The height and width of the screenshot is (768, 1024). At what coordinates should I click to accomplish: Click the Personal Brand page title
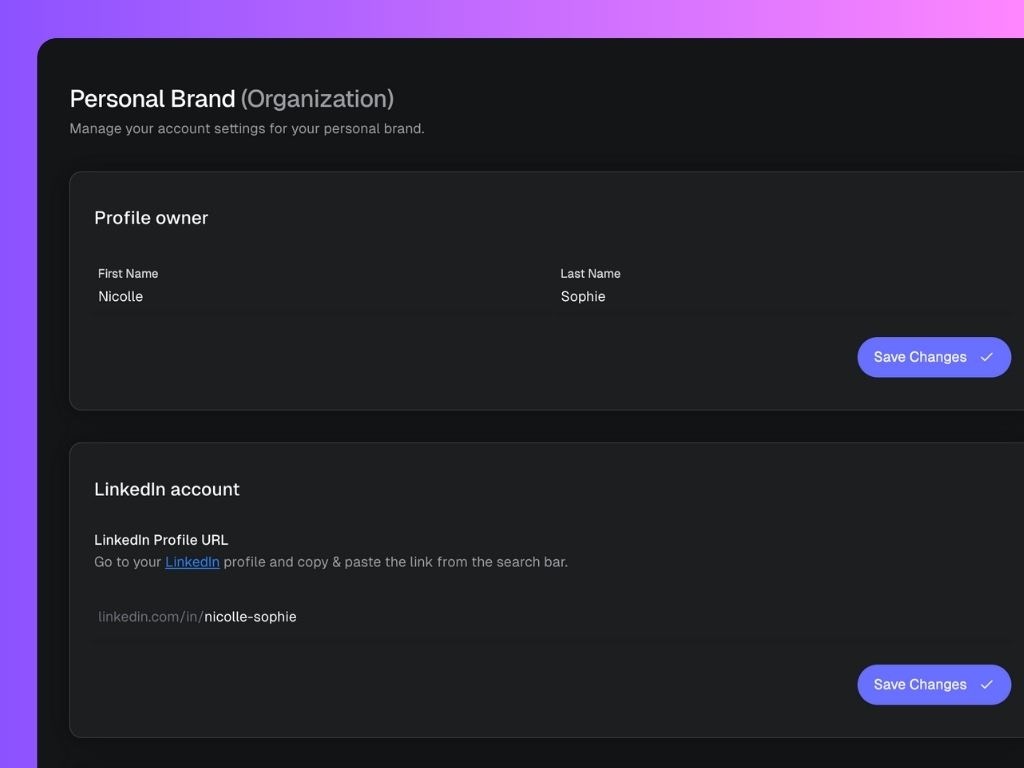[152, 99]
